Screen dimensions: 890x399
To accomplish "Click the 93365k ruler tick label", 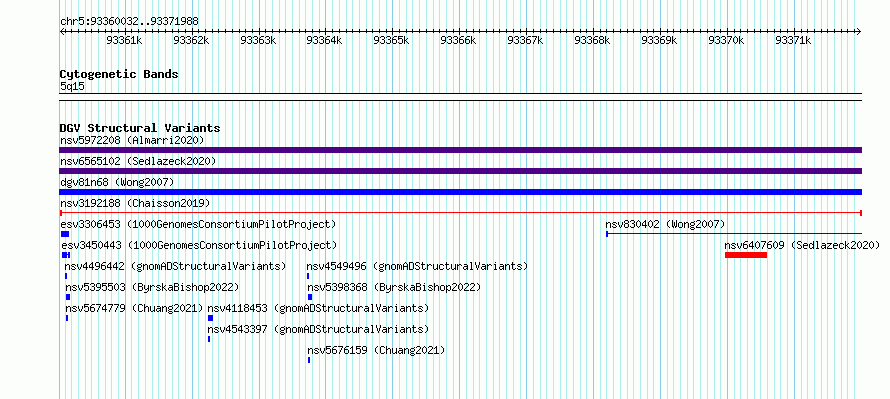I will [x=391, y=40].
